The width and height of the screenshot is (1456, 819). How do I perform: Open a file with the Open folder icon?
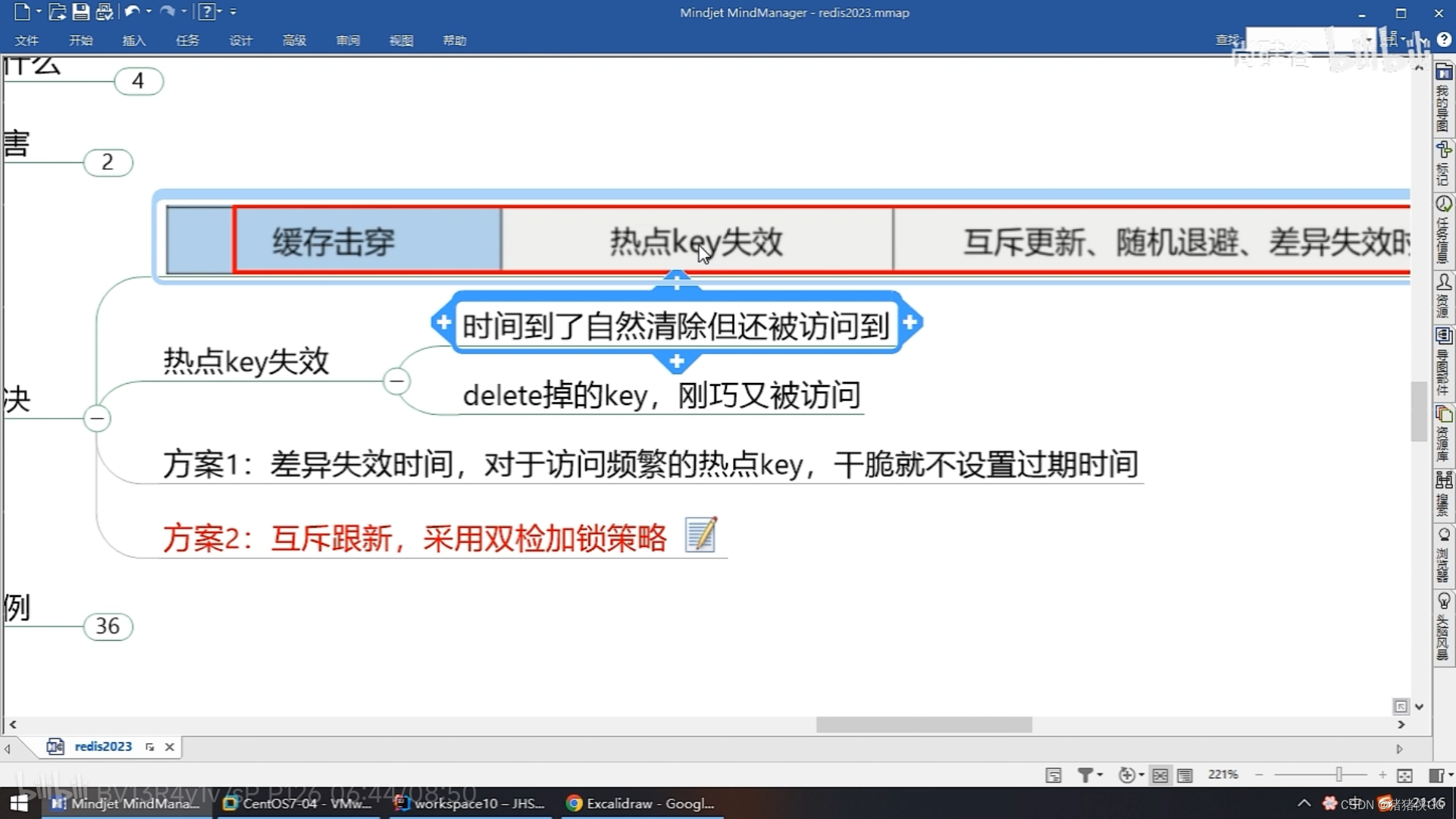[57, 11]
